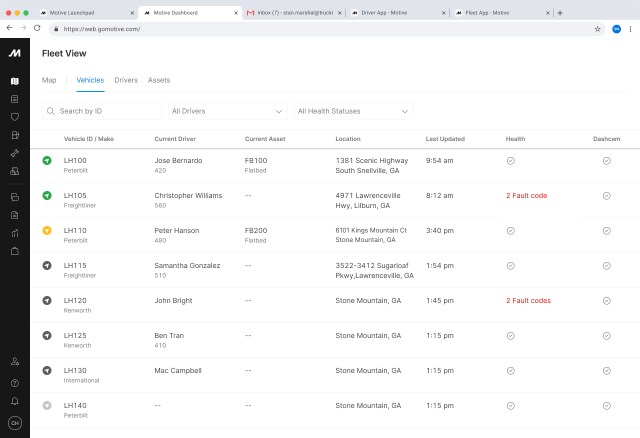Screen dimensions: 640x438
Task: Expand the All Drivers dropdown
Action: click(x=228, y=111)
